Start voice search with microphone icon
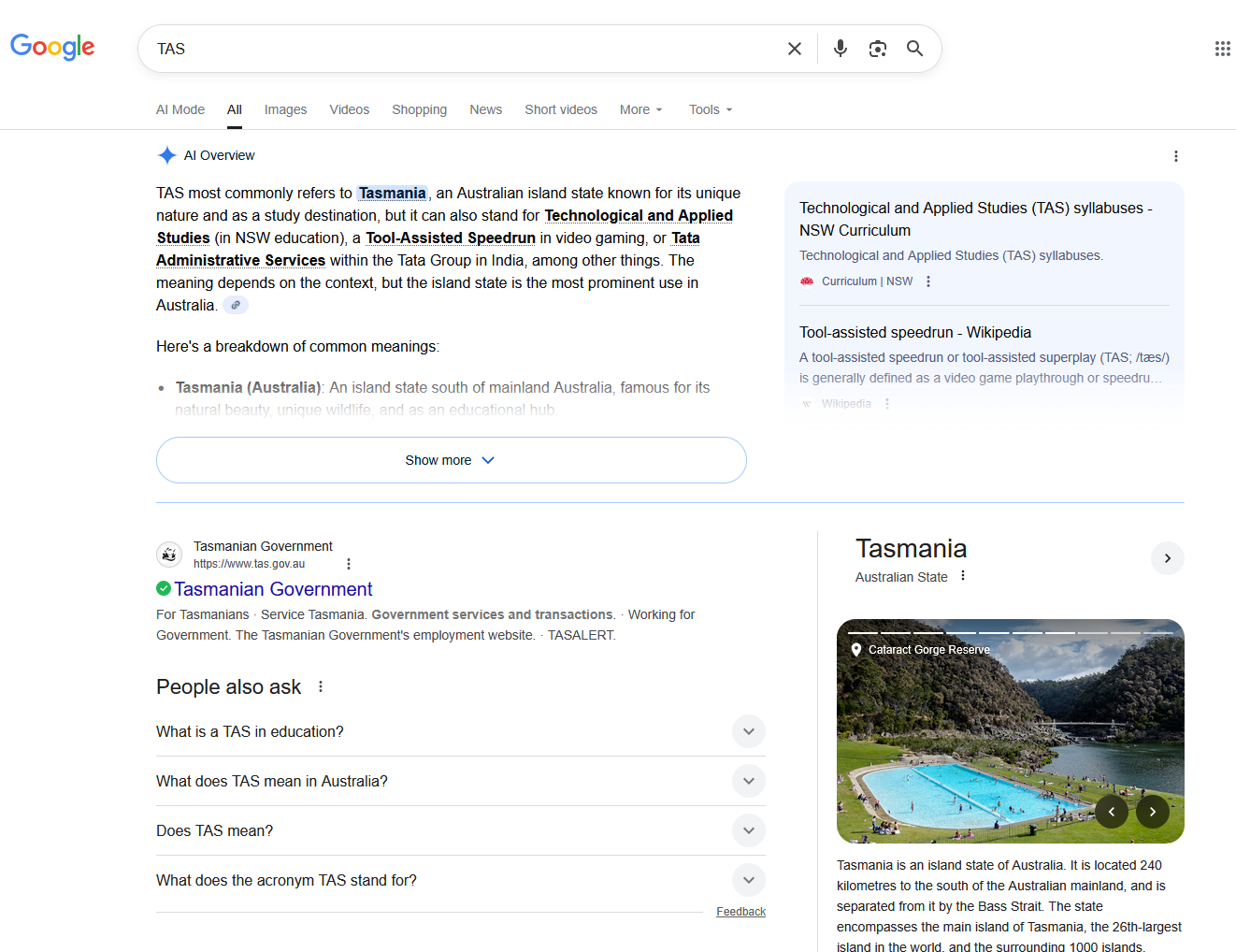 point(841,49)
